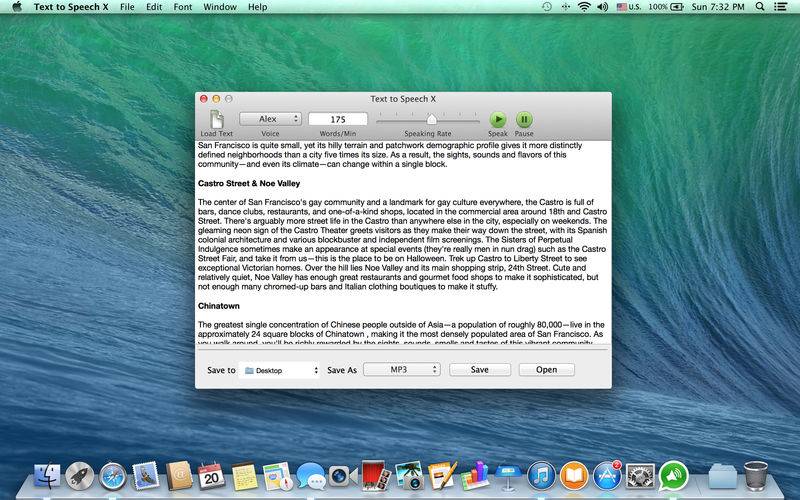Open Numbers bar chart icon in Dock
This screenshot has height=500, width=800.
pyautogui.click(x=475, y=476)
